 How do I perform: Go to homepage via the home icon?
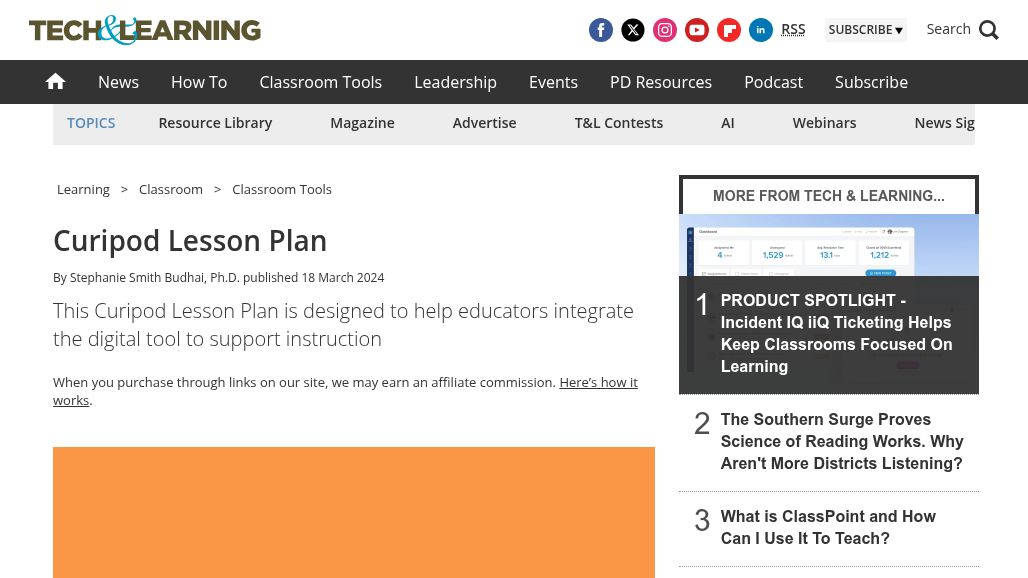click(56, 82)
